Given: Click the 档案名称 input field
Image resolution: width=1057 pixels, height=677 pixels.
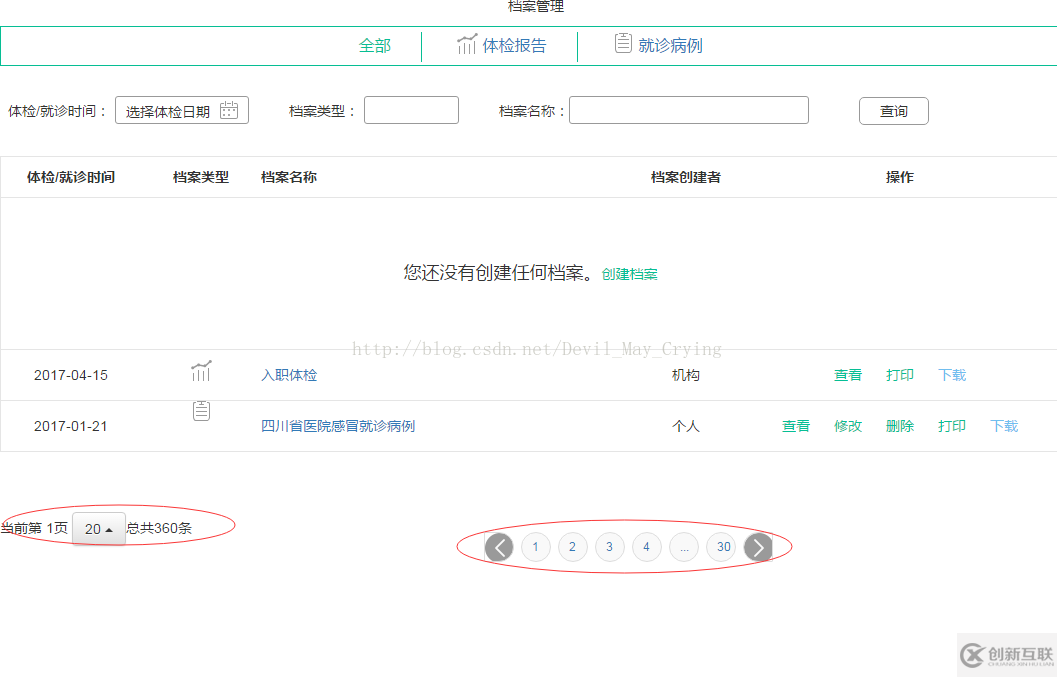Looking at the screenshot, I should coord(688,109).
